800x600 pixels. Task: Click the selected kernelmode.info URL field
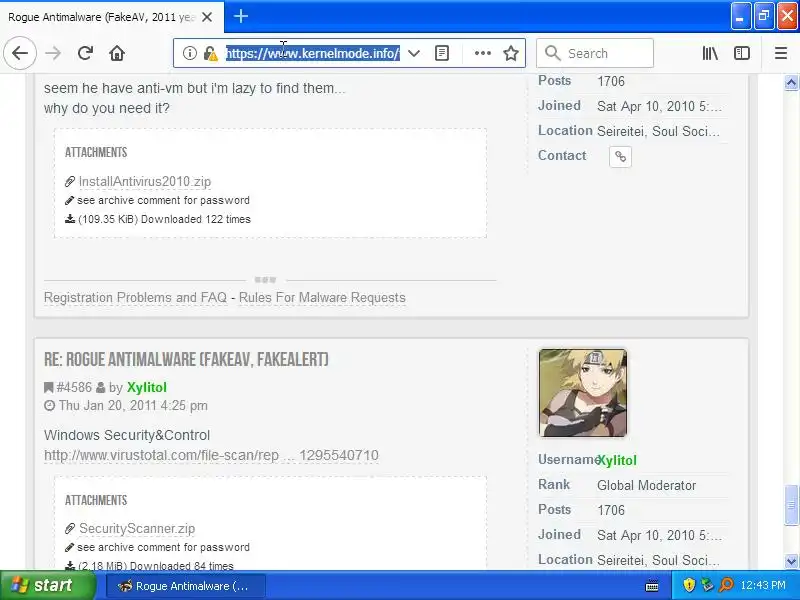[313, 53]
